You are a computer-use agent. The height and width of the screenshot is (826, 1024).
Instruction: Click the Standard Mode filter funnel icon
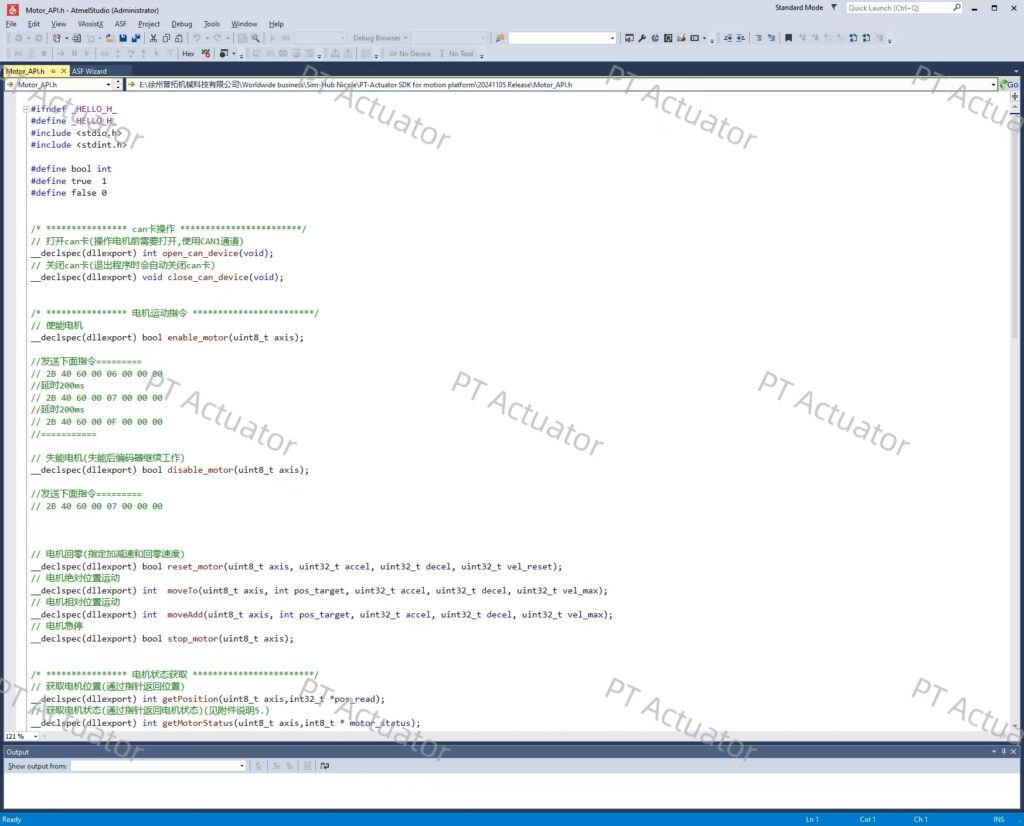click(834, 8)
